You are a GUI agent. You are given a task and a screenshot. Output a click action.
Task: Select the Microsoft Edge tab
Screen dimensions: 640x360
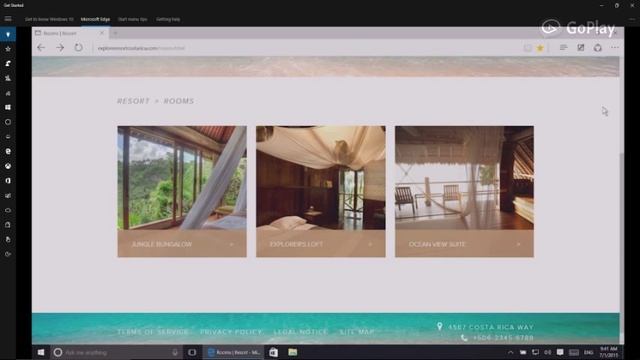click(x=95, y=19)
